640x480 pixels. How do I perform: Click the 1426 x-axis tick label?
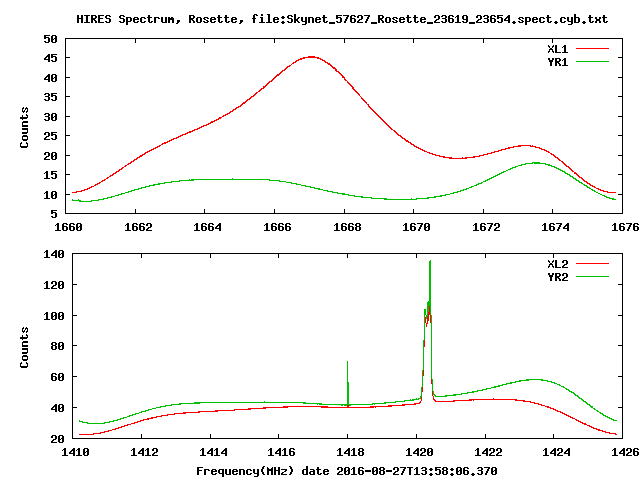tap(625, 452)
